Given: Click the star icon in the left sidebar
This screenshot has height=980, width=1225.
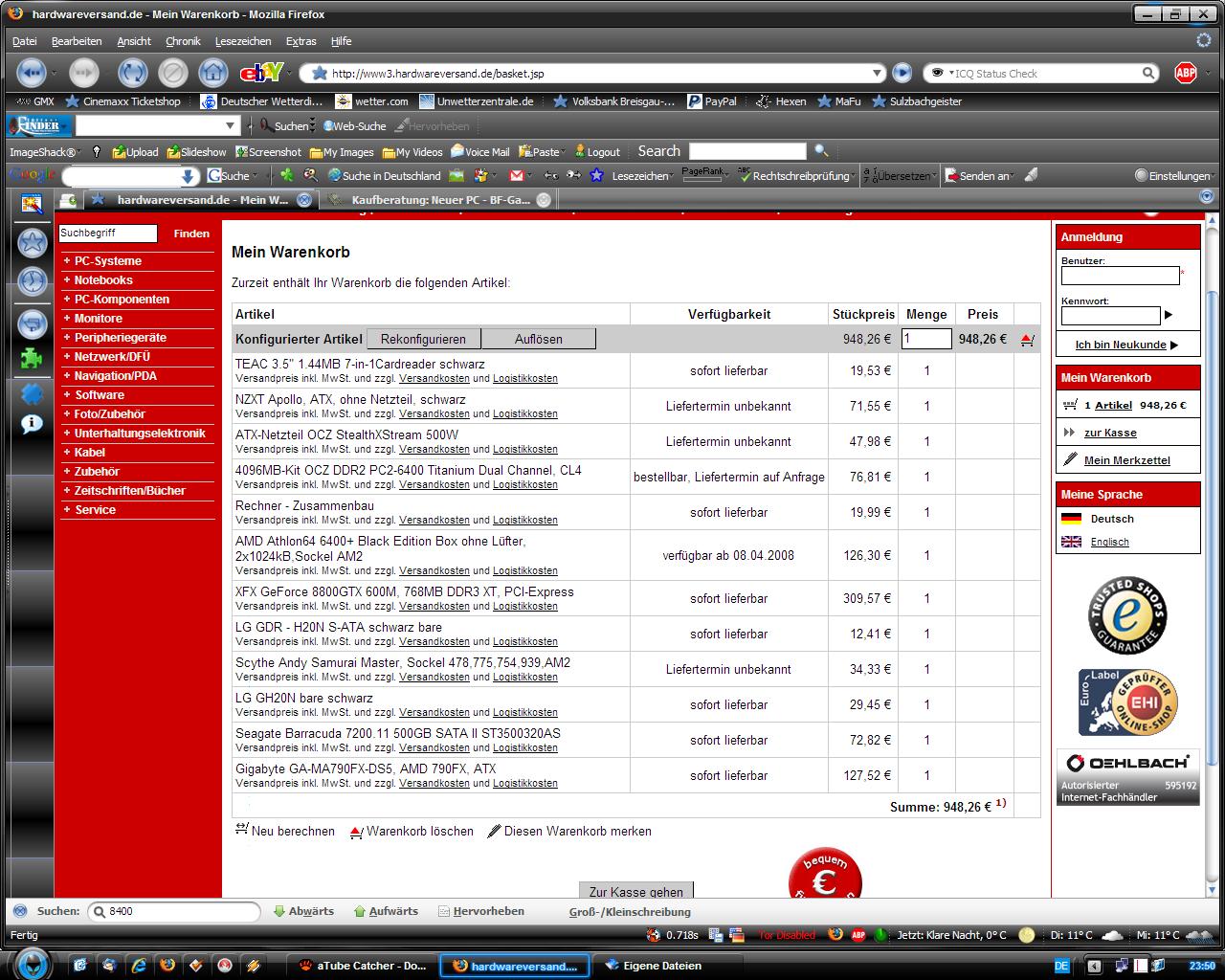Looking at the screenshot, I should pyautogui.click(x=33, y=243).
